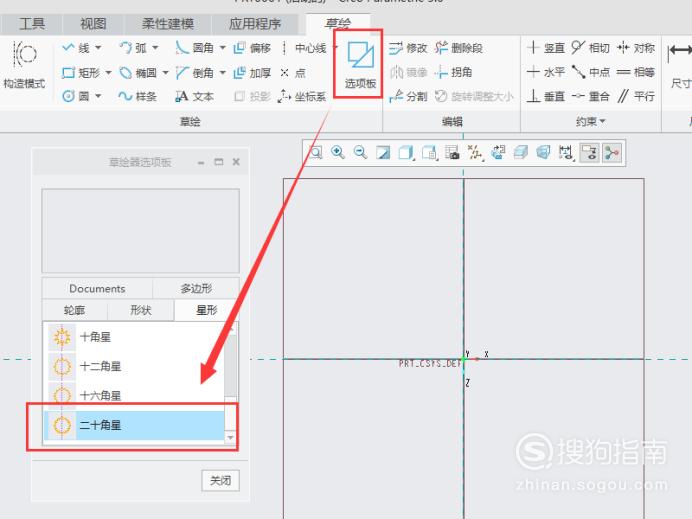Select 十二角星 in the palette list
This screenshot has width=692, height=519.
pyautogui.click(x=135, y=366)
